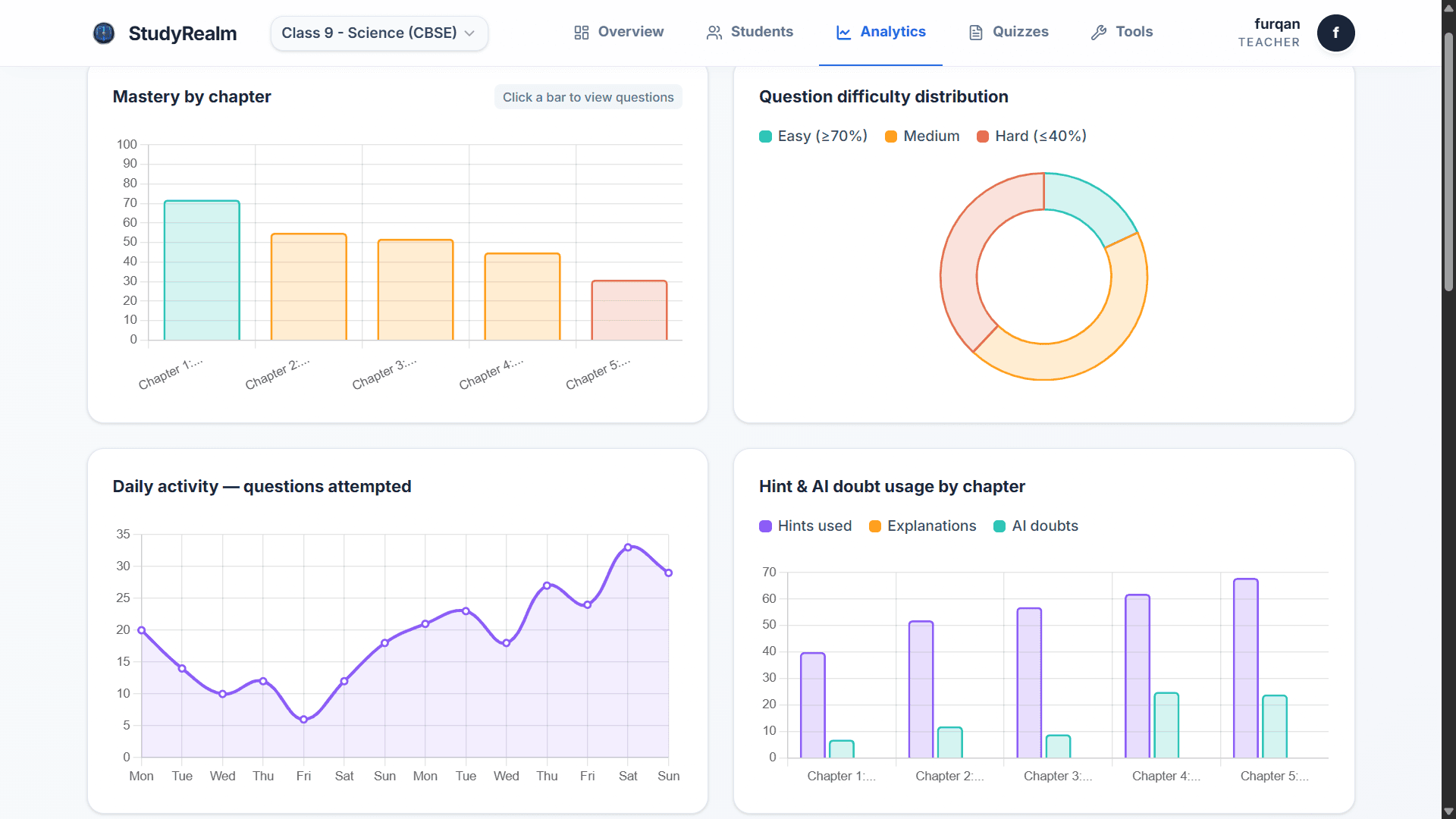Screen dimensions: 1456x819
Task: Click the Chapter 5 Hints used bar
Action: pos(1245,668)
